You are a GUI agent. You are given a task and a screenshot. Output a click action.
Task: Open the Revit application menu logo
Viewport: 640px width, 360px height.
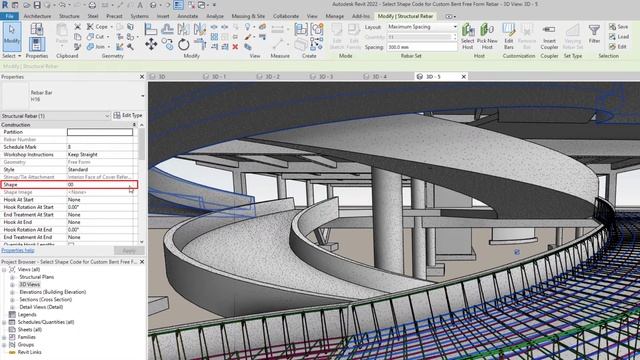pyautogui.click(x=4, y=5)
